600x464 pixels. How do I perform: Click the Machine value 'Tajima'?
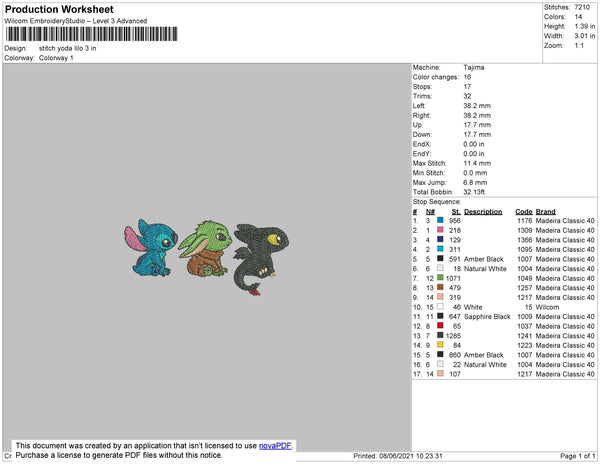point(474,67)
